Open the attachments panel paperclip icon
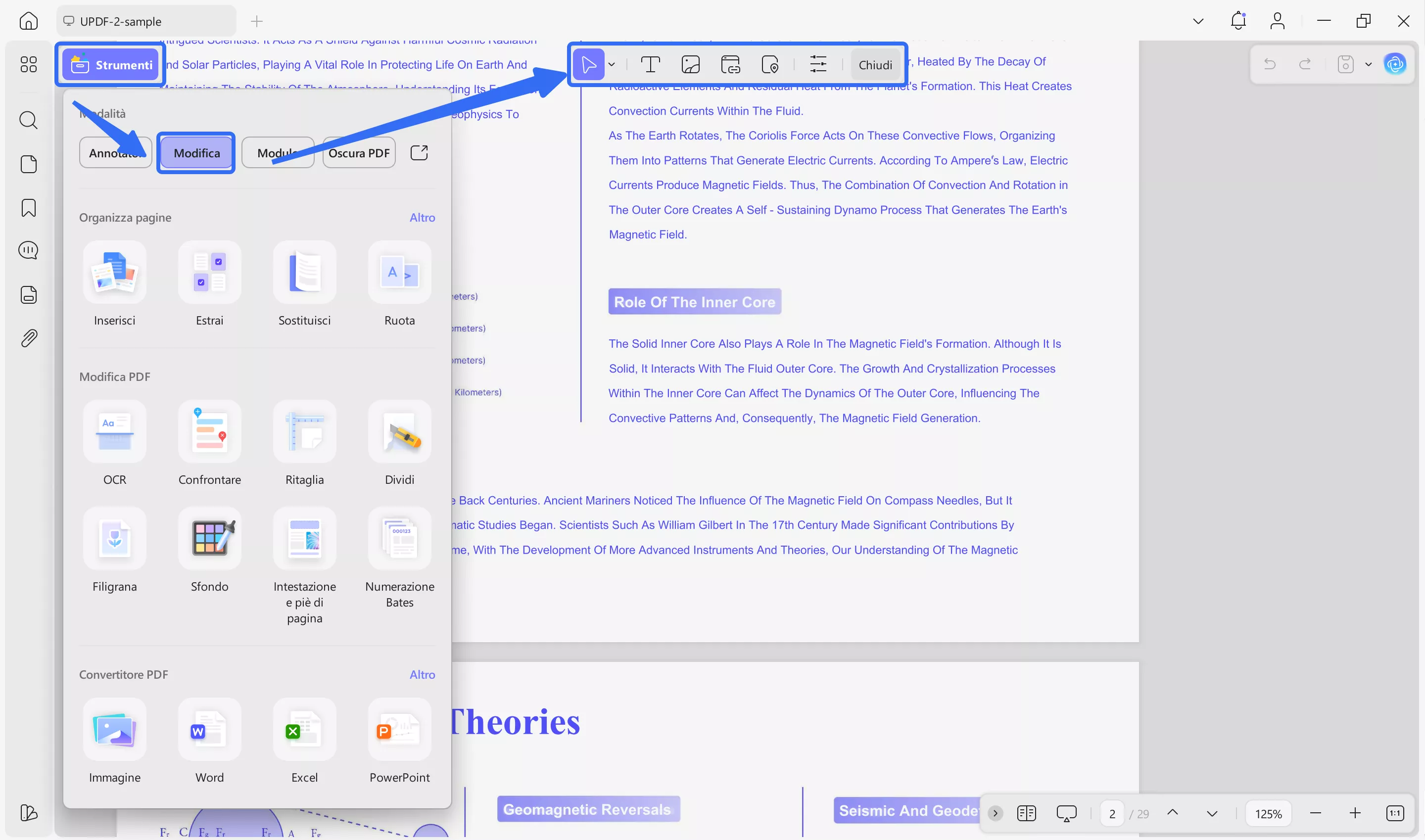This screenshot has width=1425, height=840. point(28,338)
